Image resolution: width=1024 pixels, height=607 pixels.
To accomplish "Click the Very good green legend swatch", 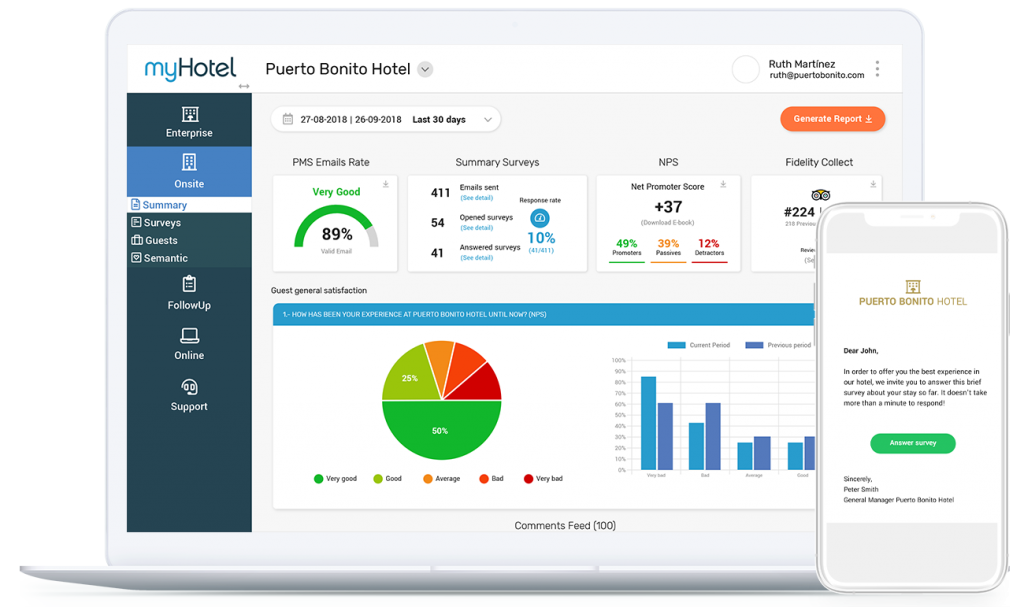I will [318, 479].
